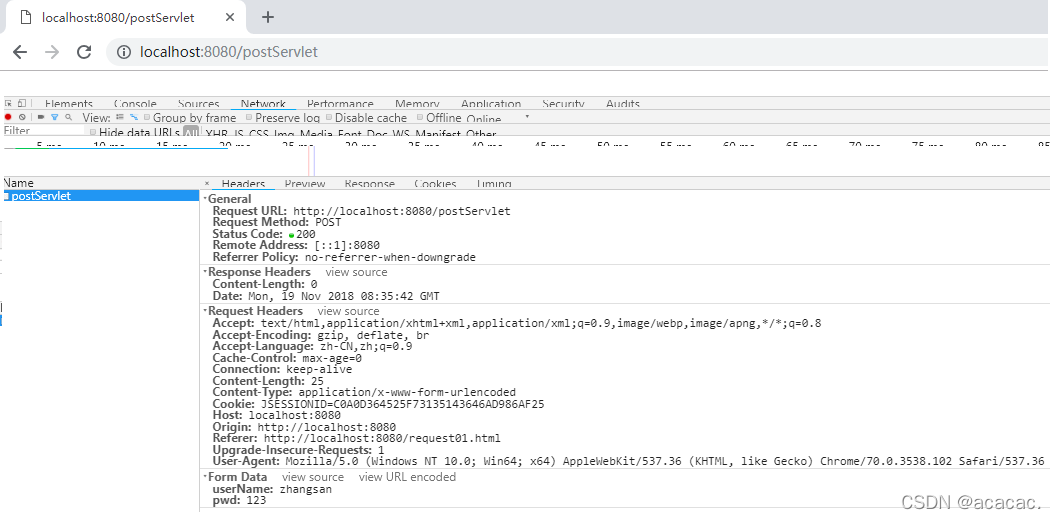Reload the page with the refresh icon
This screenshot has height=519, width=1056.
tap(84, 52)
